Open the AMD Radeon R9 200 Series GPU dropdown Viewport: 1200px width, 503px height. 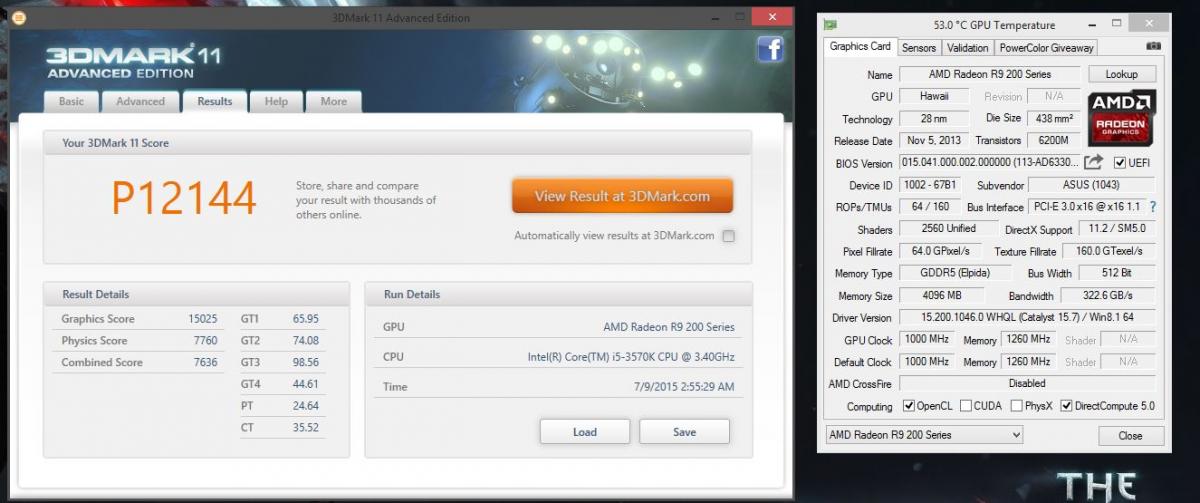(x=925, y=435)
